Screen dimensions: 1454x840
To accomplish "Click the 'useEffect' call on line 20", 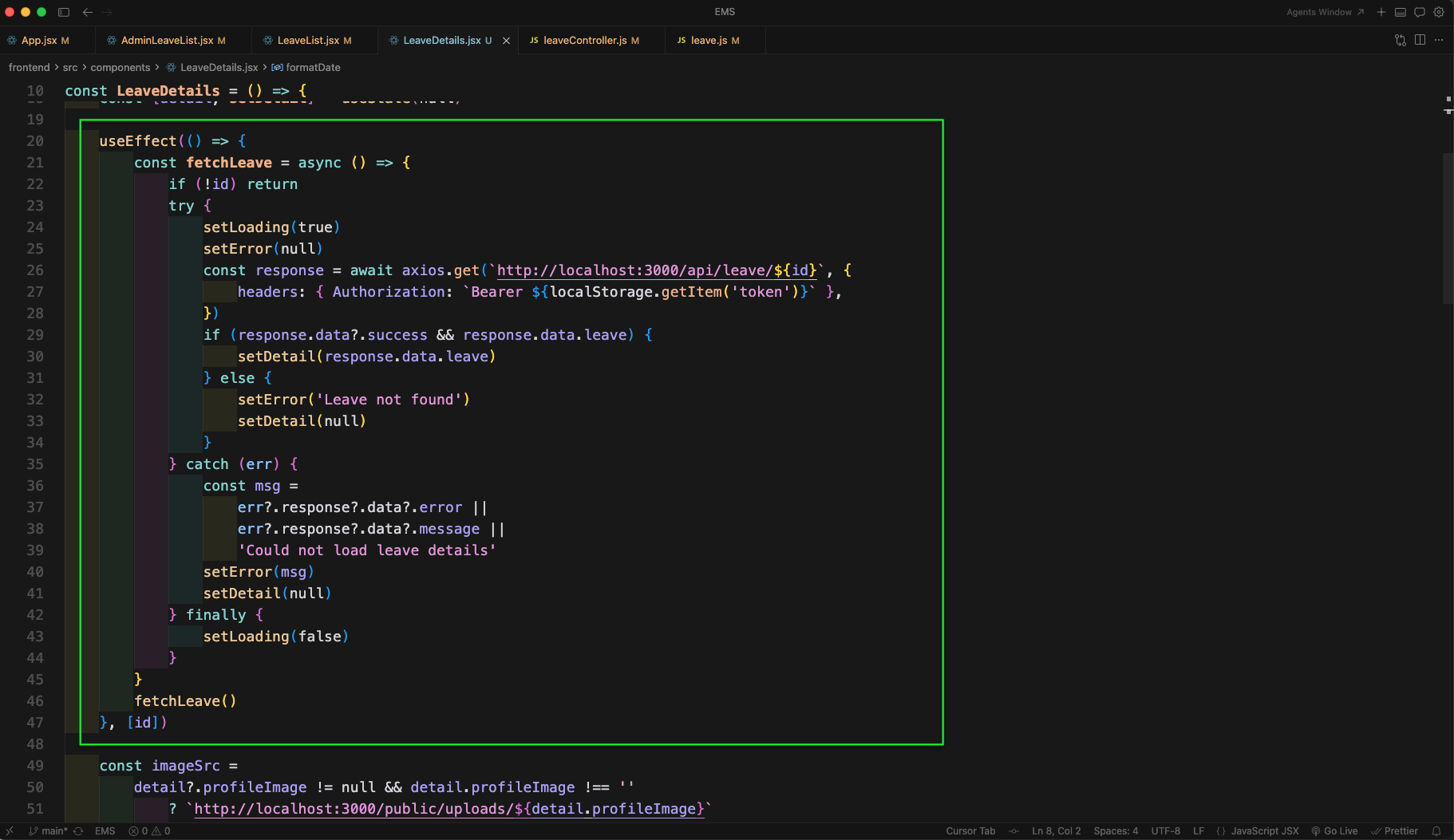I will tap(137, 141).
